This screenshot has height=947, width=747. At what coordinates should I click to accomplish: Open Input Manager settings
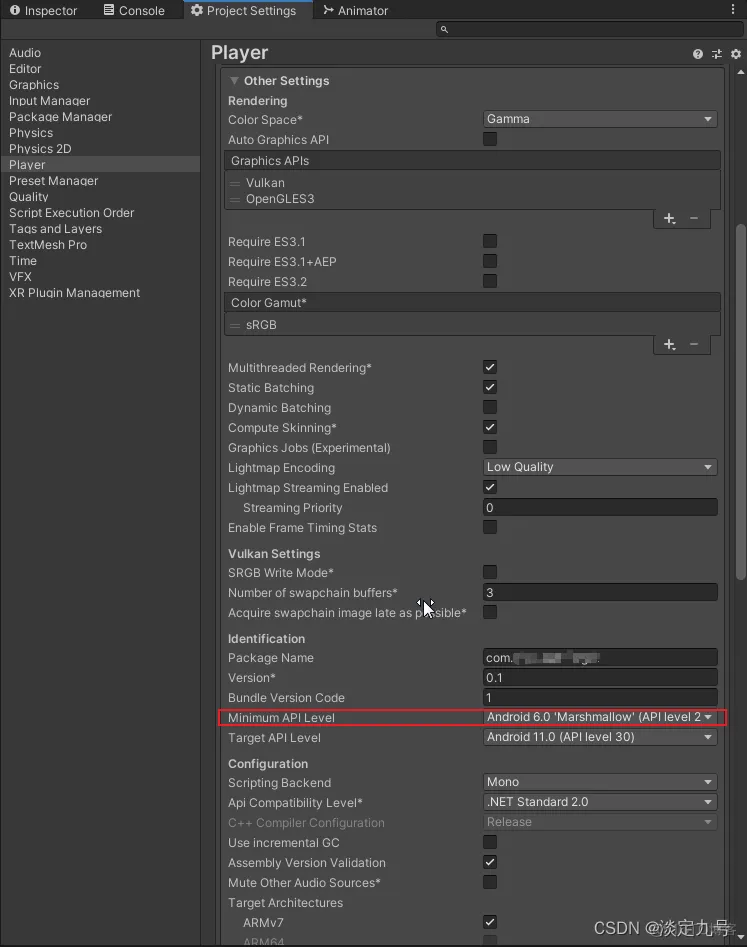pos(50,101)
